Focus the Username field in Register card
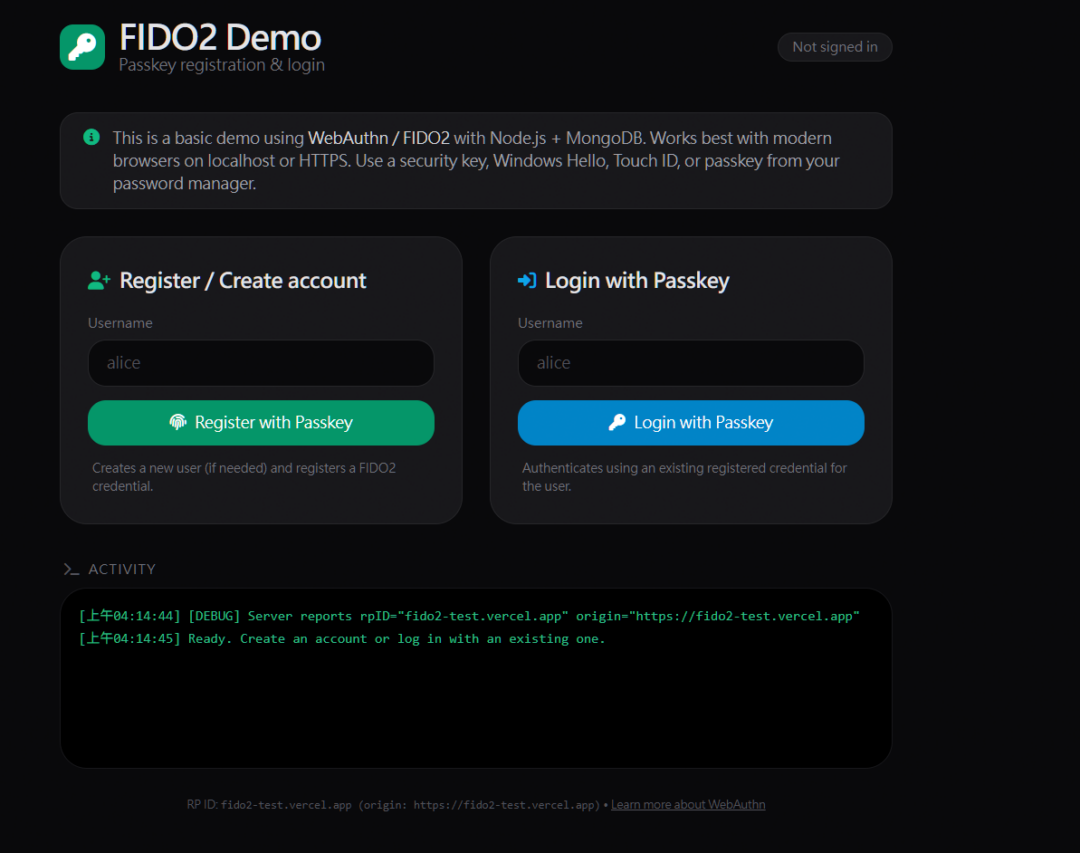The width and height of the screenshot is (1080, 853). pos(261,363)
